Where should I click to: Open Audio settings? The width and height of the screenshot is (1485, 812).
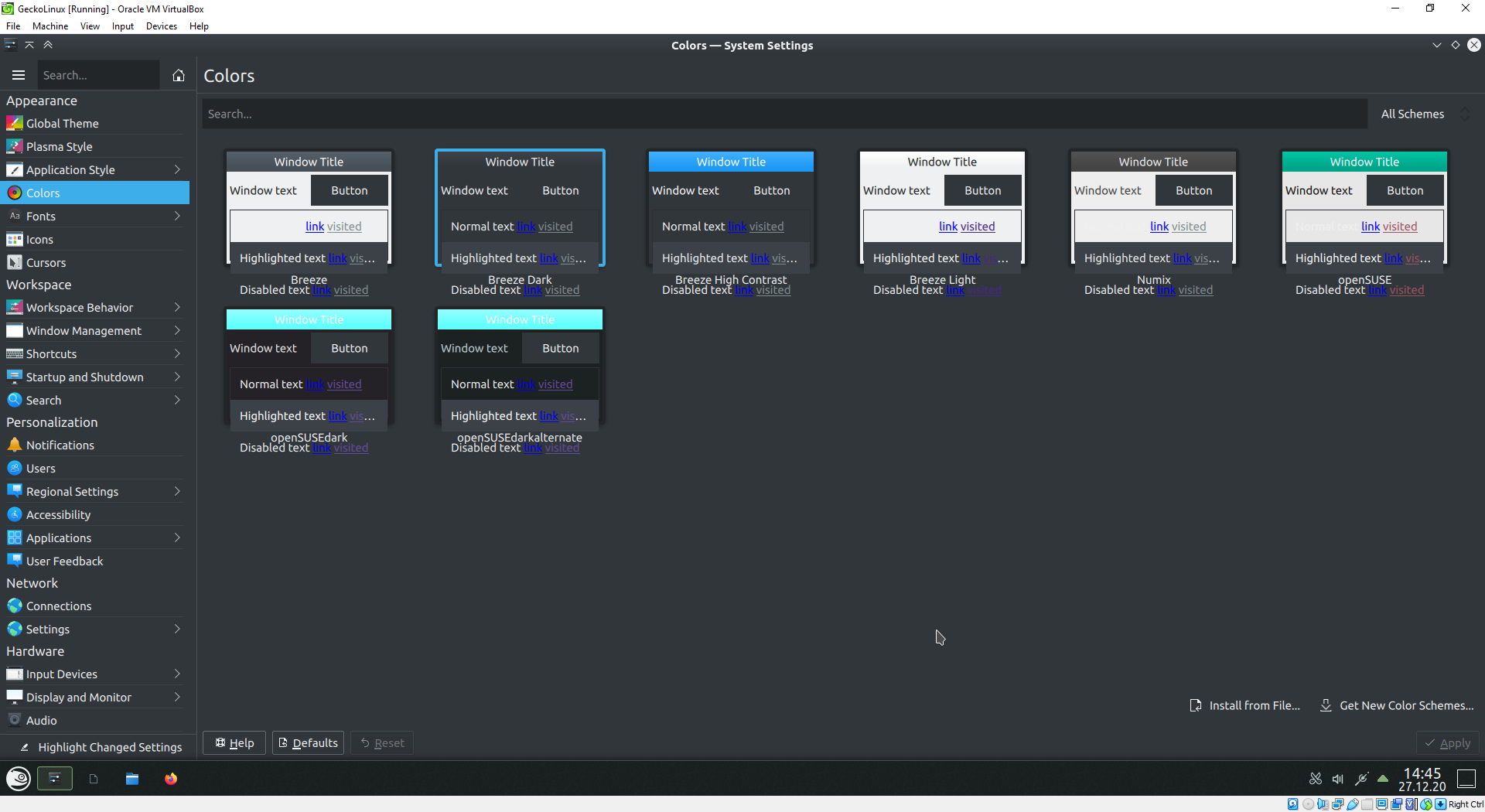tap(94, 721)
